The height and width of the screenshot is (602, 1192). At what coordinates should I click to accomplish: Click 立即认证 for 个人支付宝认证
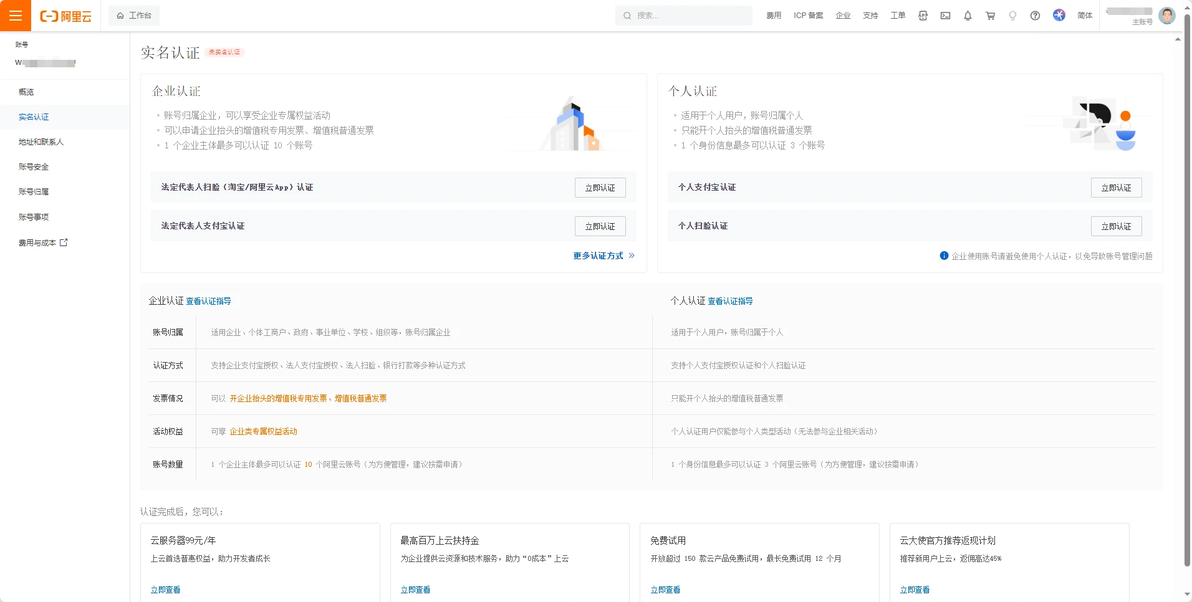pyautogui.click(x=1116, y=187)
